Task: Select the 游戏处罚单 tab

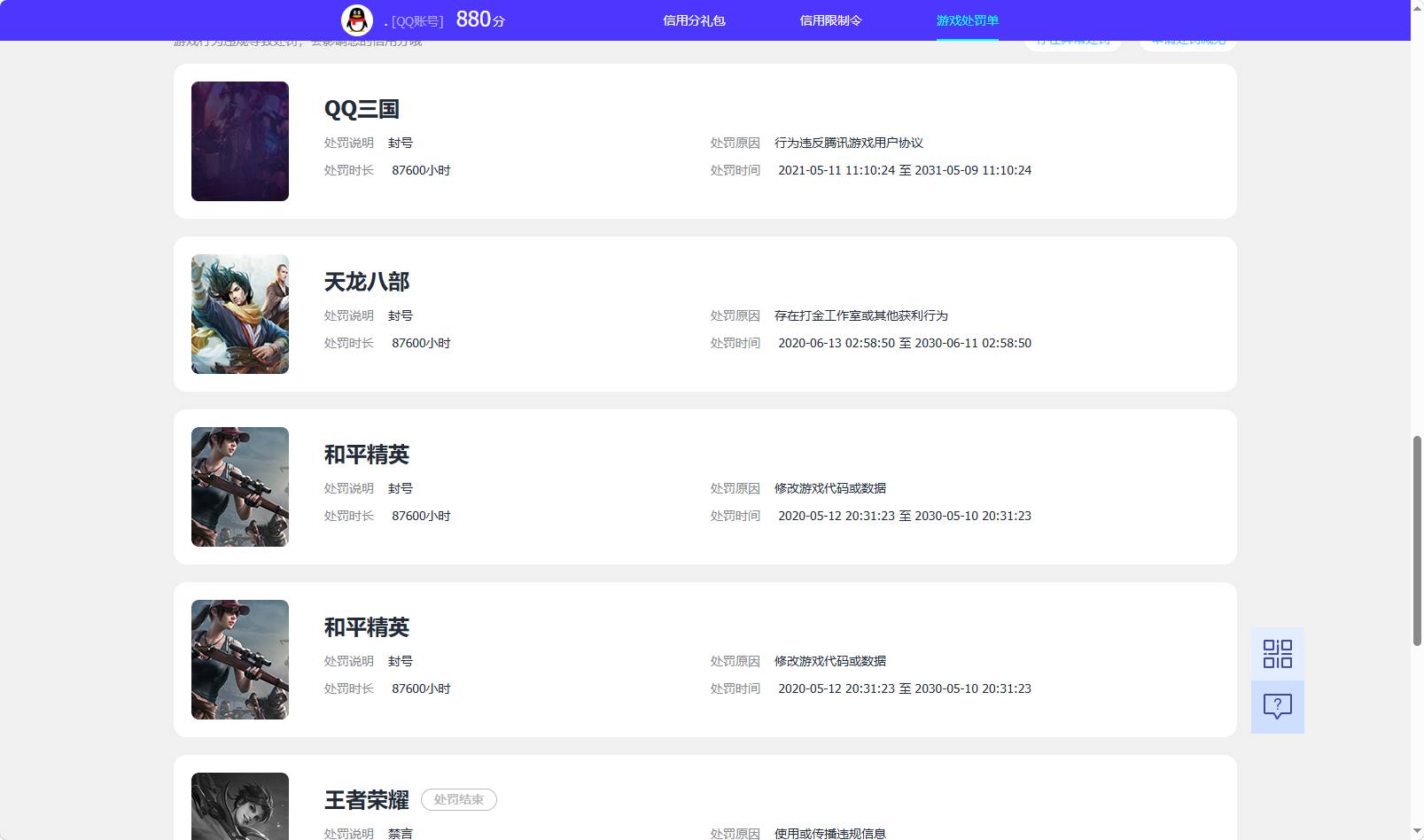Action: coord(967,20)
